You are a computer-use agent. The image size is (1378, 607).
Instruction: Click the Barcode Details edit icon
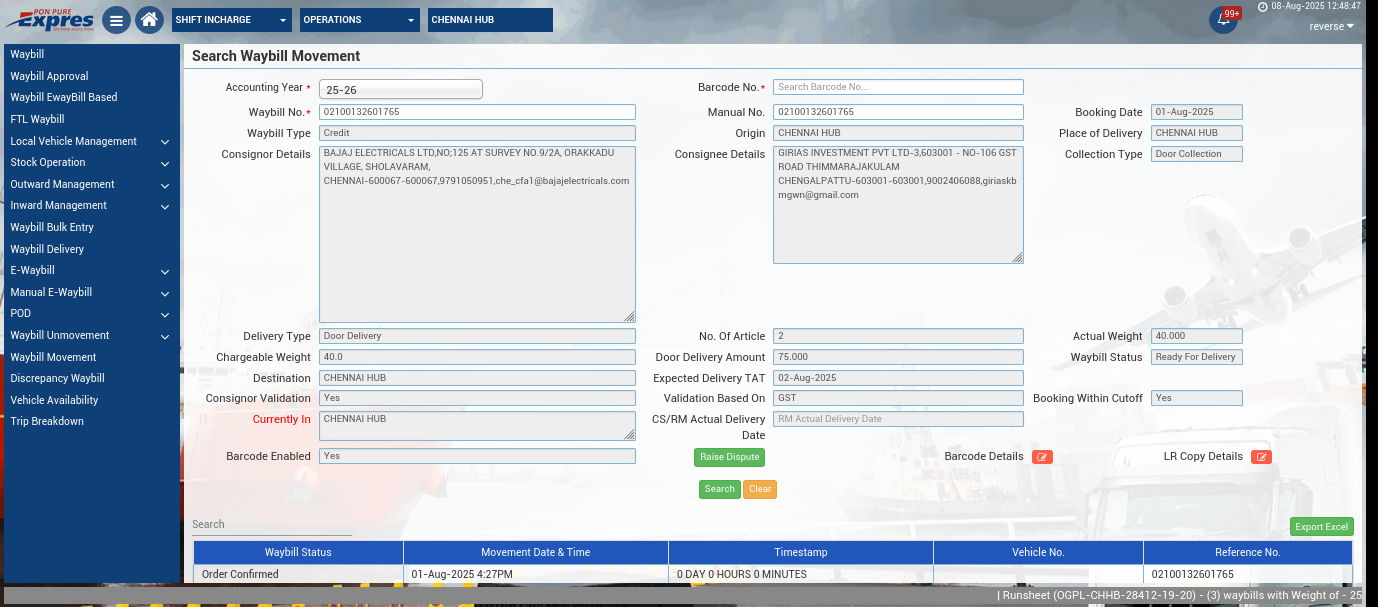tap(1042, 457)
